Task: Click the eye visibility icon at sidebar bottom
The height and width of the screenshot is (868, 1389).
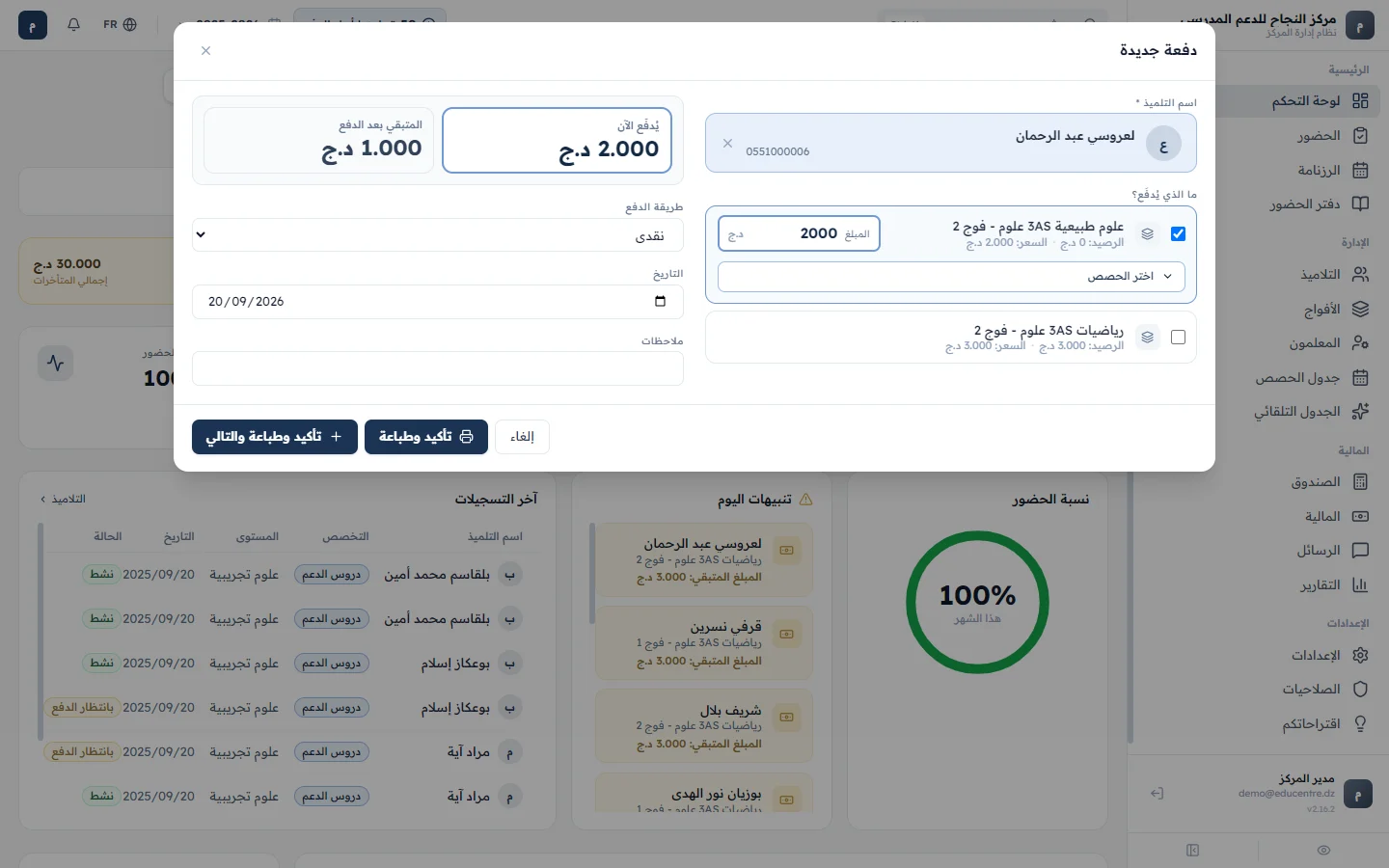Action: click(x=1323, y=850)
